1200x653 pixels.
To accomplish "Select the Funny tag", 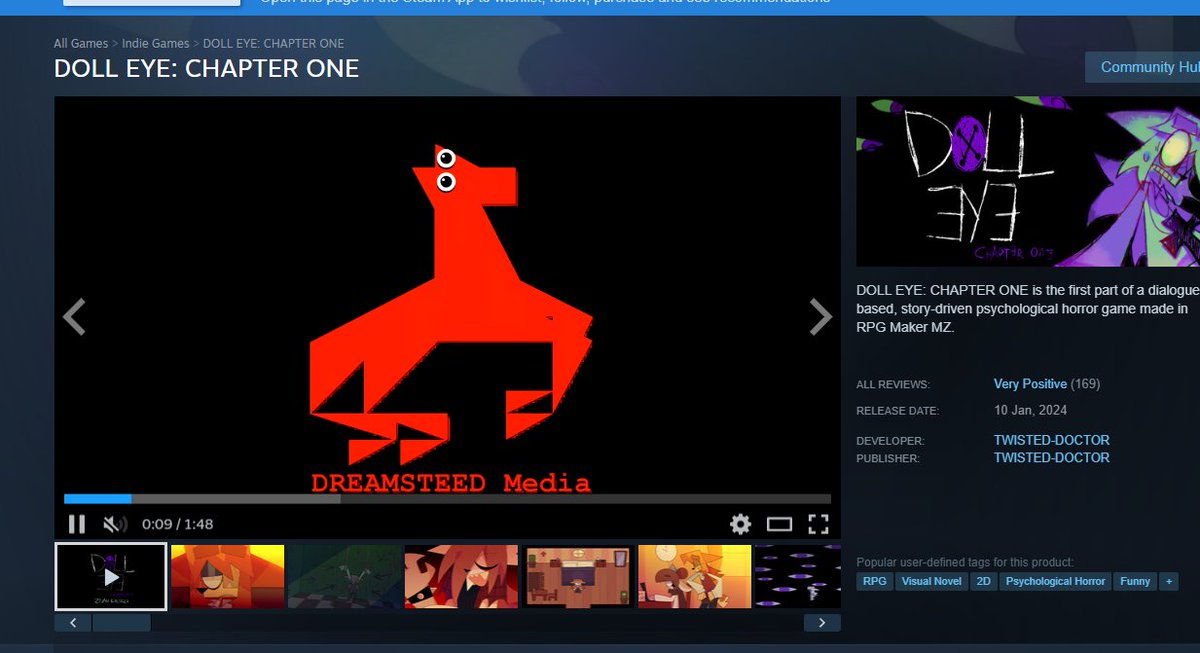I will pyautogui.click(x=1135, y=581).
